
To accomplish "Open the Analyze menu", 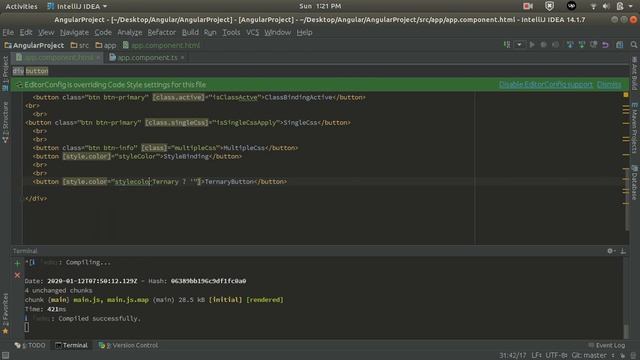I will (130, 32).
